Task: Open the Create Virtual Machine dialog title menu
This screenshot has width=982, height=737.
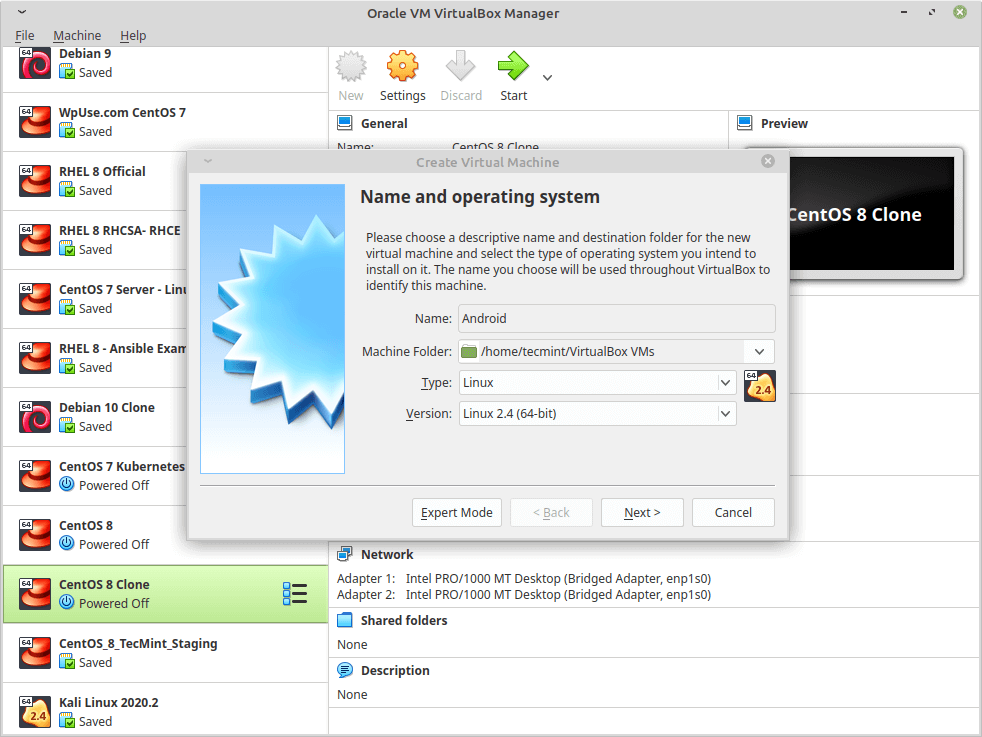Action: click(208, 162)
